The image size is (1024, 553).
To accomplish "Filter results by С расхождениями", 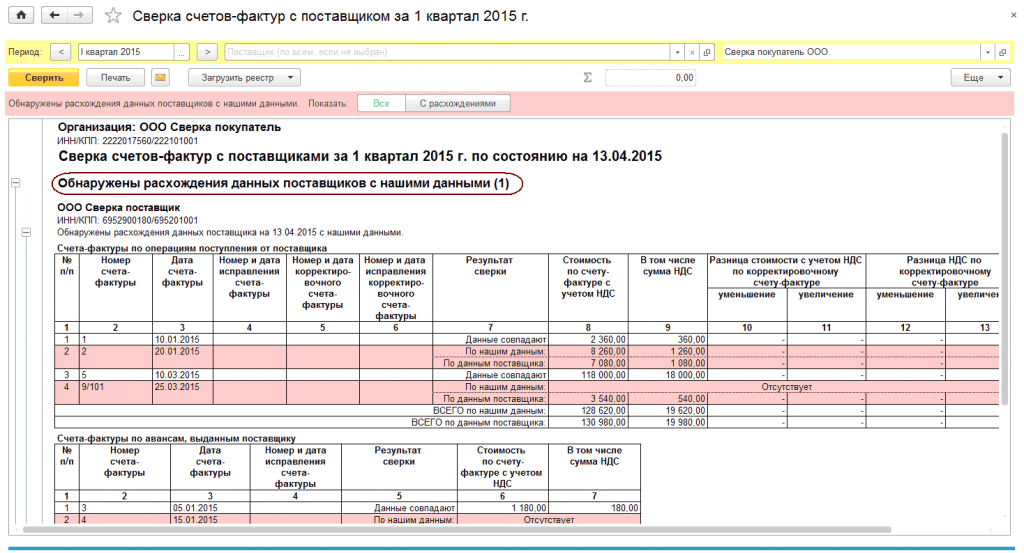I will click(457, 103).
